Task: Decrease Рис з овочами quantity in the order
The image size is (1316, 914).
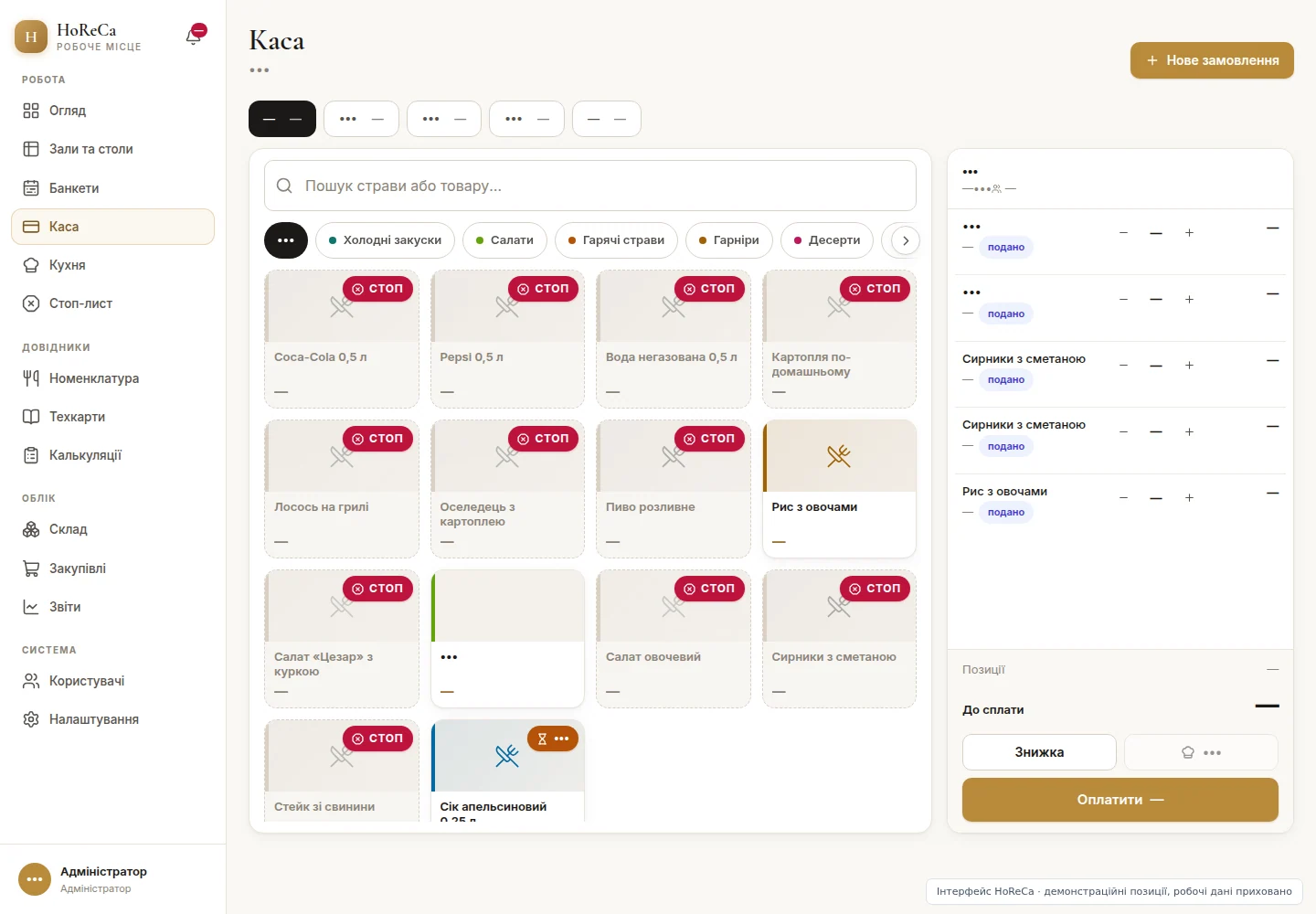Action: point(1123,498)
